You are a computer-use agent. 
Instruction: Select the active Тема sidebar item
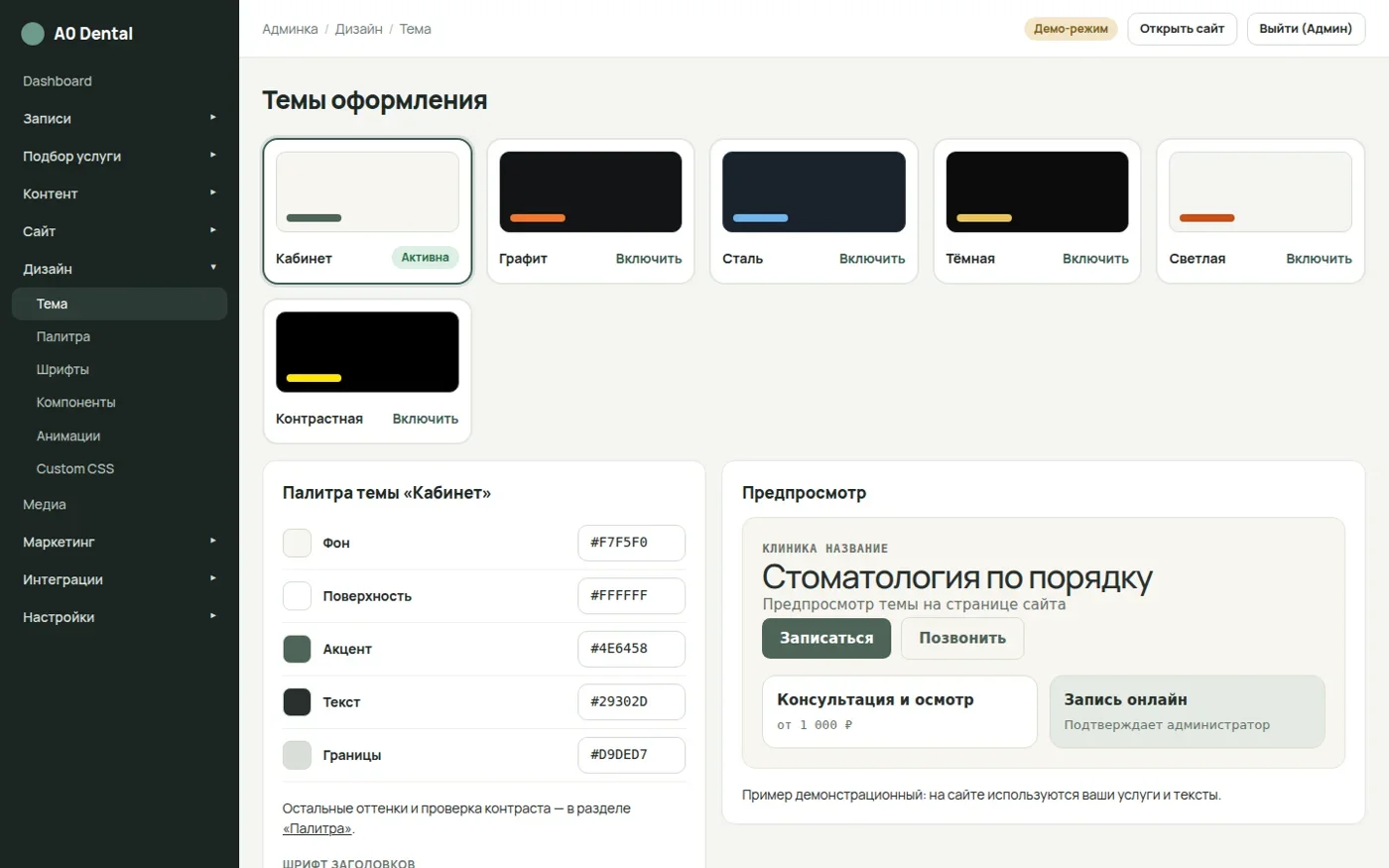click(x=119, y=304)
